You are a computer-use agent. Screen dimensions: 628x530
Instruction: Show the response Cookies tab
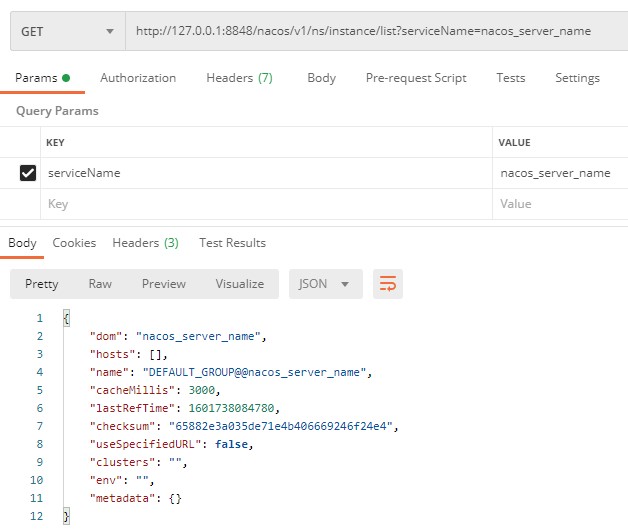(x=74, y=243)
